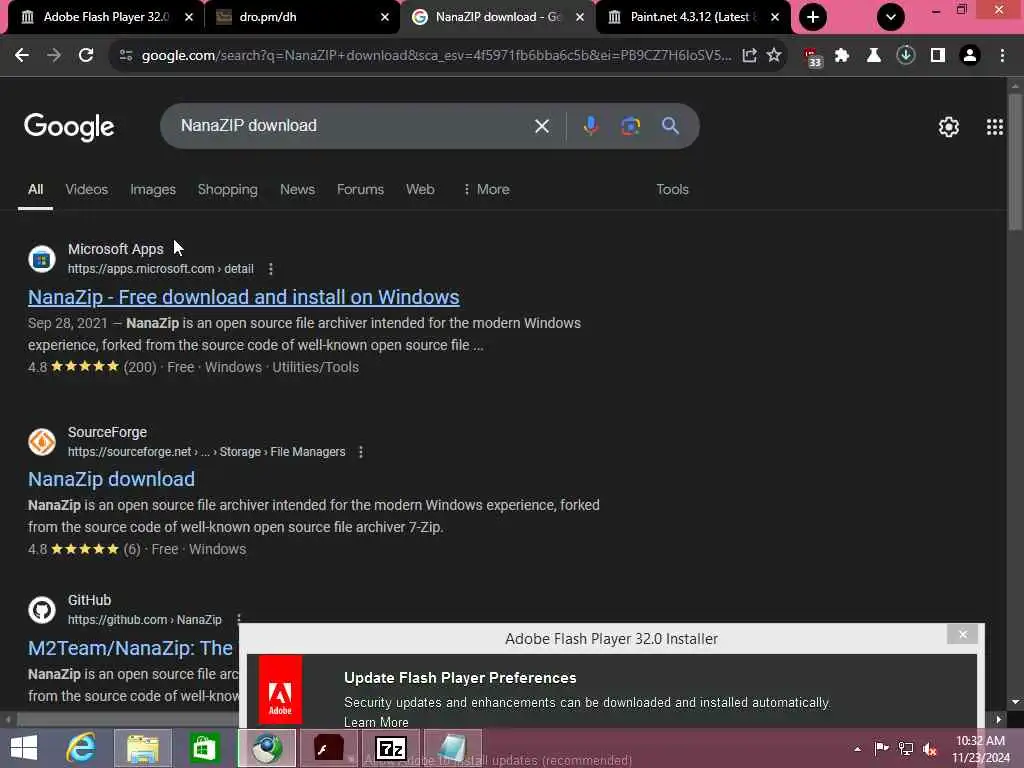The width and height of the screenshot is (1024, 768).
Task: Close the dro.pm/dh tab
Action: coord(385,17)
